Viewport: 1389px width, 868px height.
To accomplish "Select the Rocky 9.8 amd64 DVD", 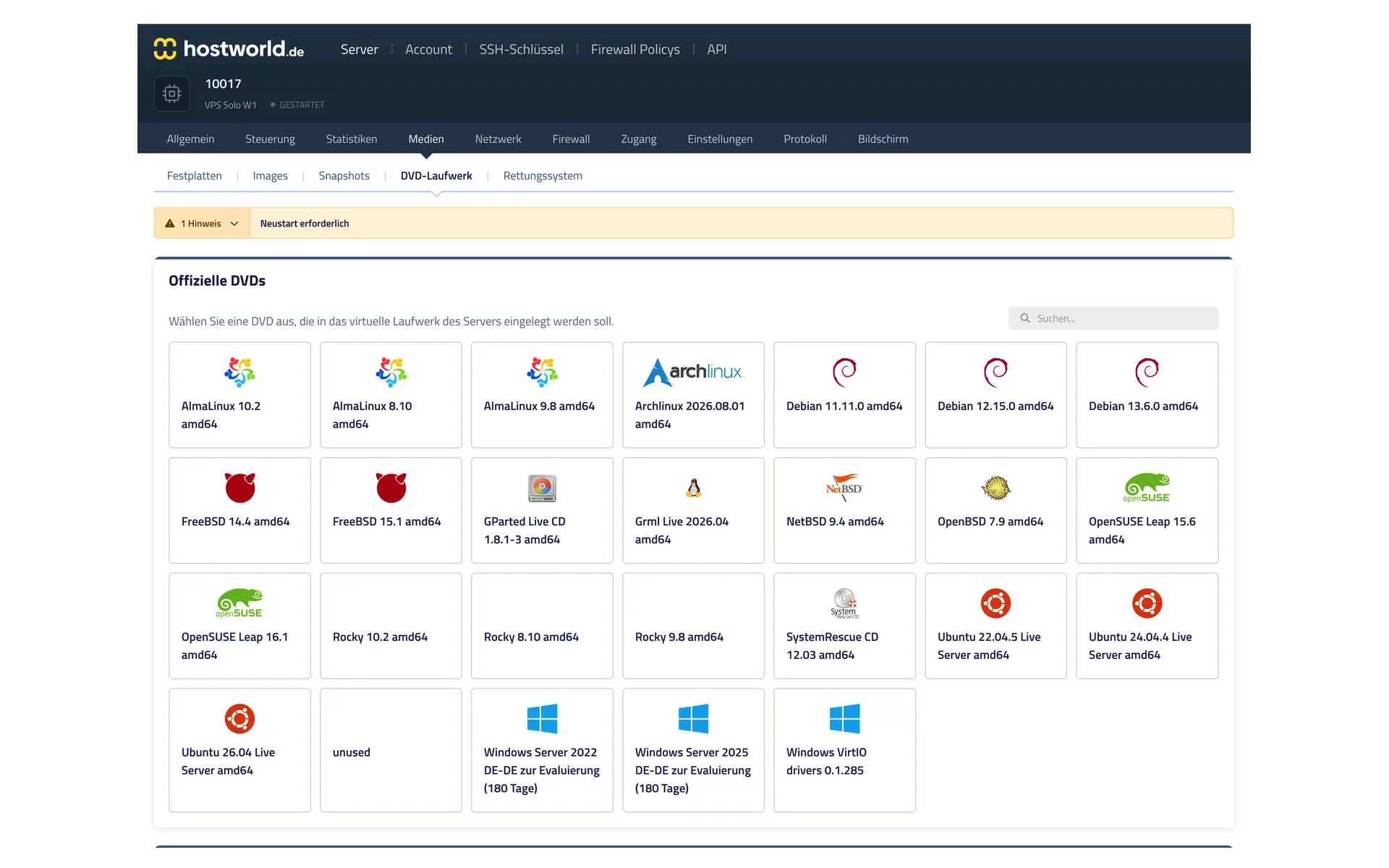I will click(x=693, y=626).
